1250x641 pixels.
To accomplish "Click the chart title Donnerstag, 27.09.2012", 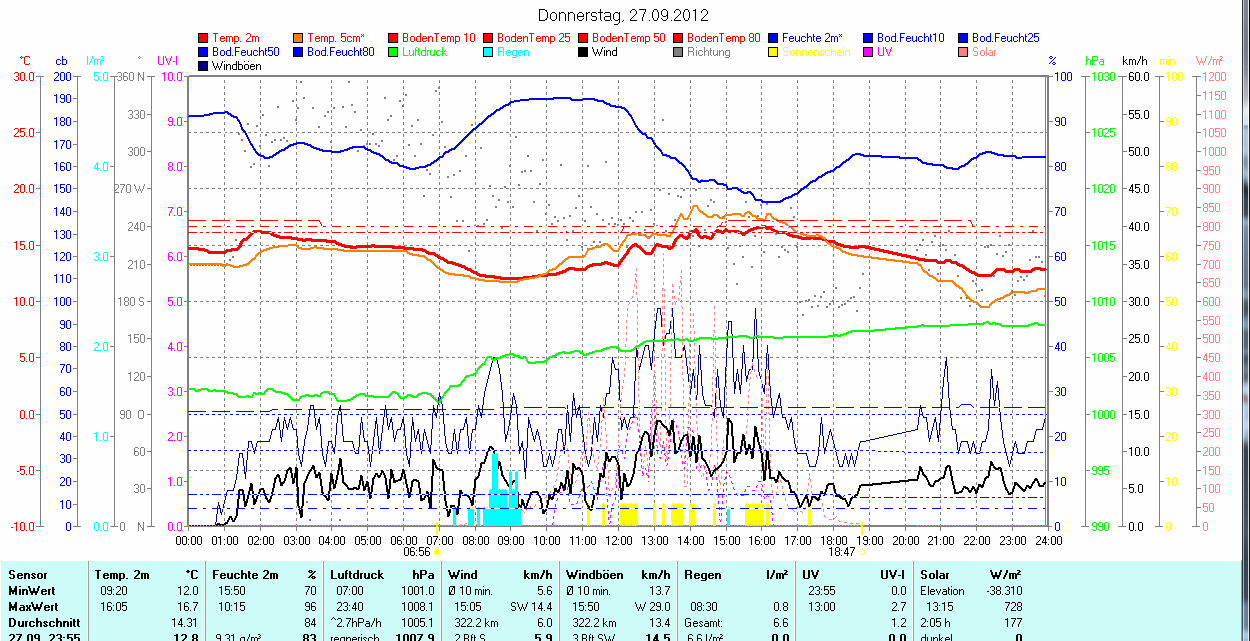I will [x=623, y=15].
